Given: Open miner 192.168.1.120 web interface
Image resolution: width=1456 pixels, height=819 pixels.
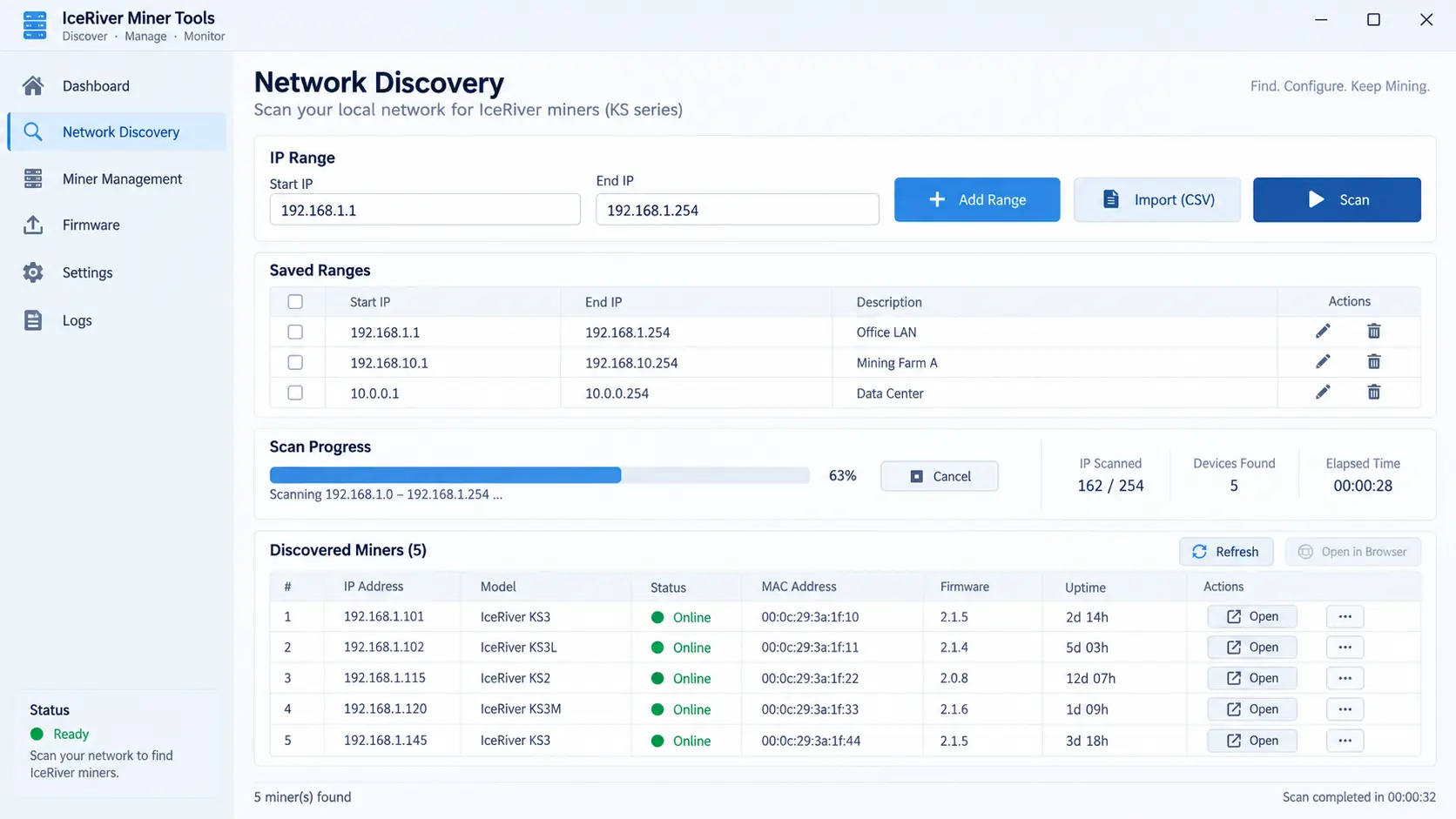Looking at the screenshot, I should click(1252, 709).
